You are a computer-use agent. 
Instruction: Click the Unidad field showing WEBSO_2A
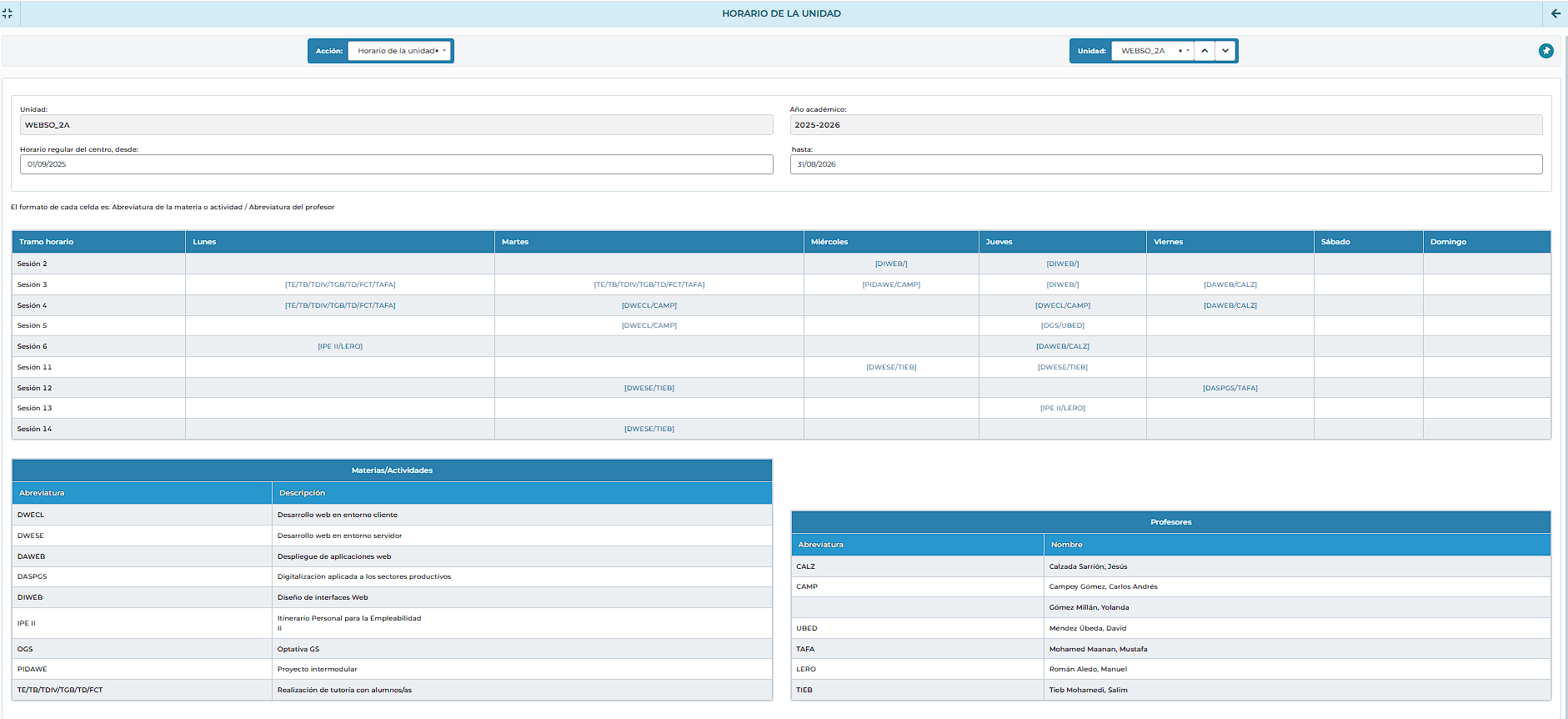396,125
